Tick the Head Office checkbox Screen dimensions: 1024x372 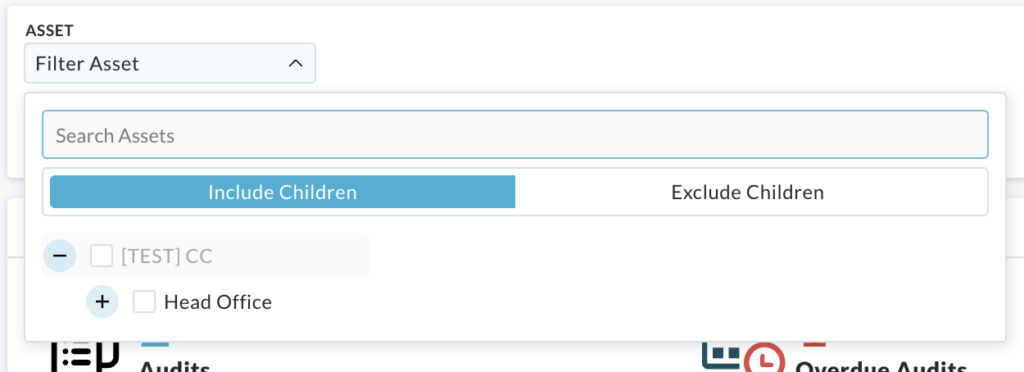144,302
